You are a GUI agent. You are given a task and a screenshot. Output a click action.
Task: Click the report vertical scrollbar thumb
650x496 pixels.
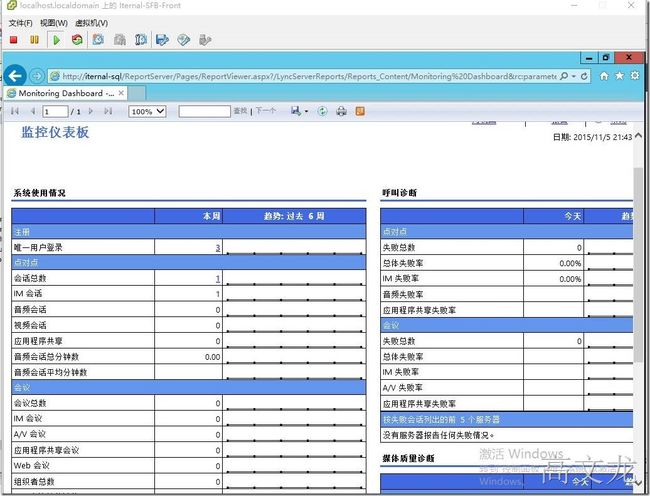[638, 265]
